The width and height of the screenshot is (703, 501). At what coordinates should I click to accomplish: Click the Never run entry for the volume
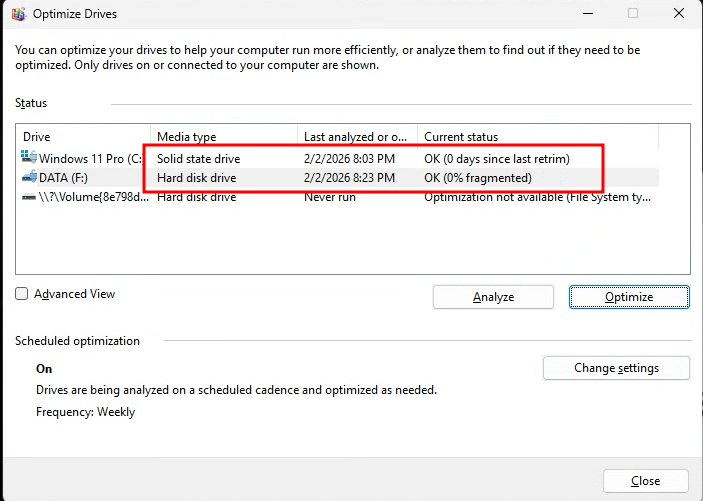pos(329,197)
